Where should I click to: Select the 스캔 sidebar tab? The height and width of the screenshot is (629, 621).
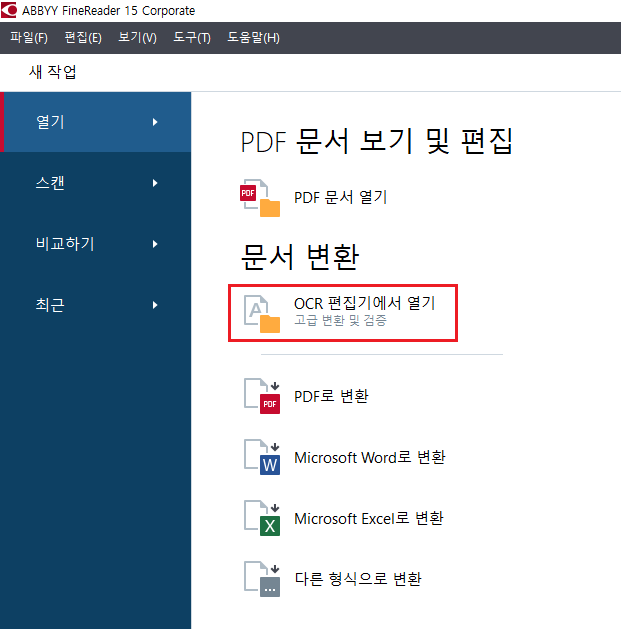pyautogui.click(x=95, y=183)
